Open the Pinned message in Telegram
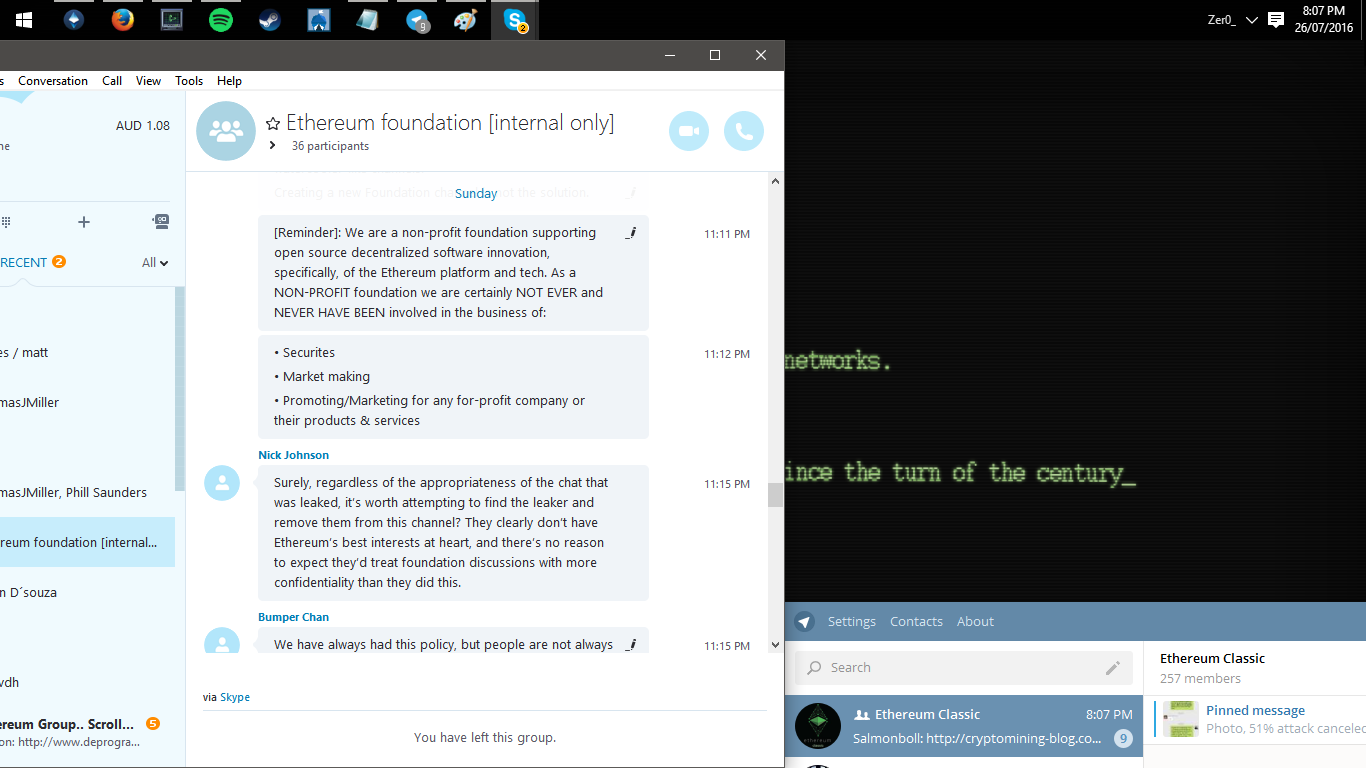Viewport: 1366px width, 768px height. point(1260,719)
